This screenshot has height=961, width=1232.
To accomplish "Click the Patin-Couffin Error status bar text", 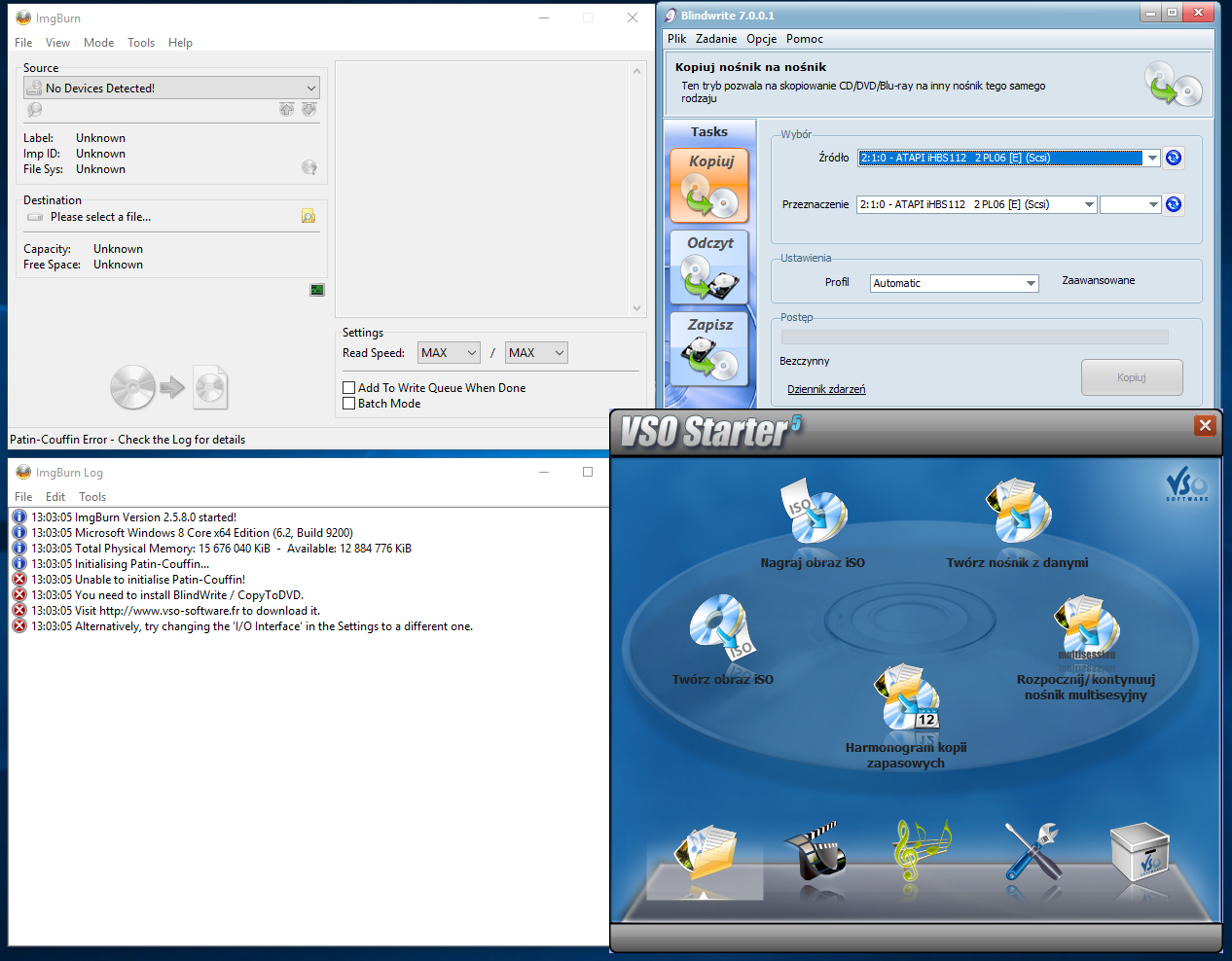I will tap(127, 440).
